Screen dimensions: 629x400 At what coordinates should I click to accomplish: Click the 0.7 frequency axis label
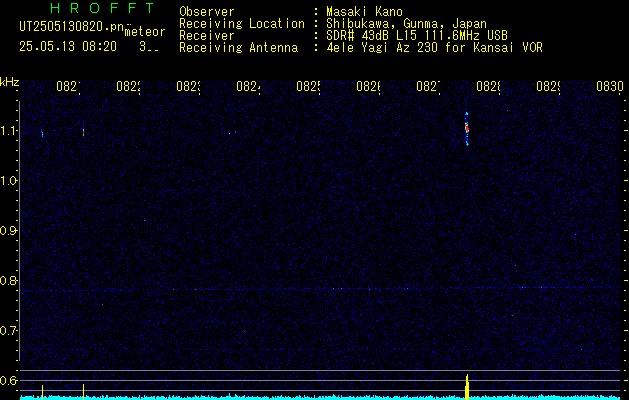(8, 330)
